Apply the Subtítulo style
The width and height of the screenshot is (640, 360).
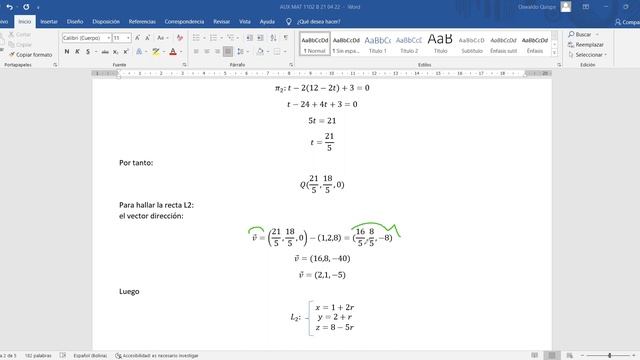click(x=472, y=44)
